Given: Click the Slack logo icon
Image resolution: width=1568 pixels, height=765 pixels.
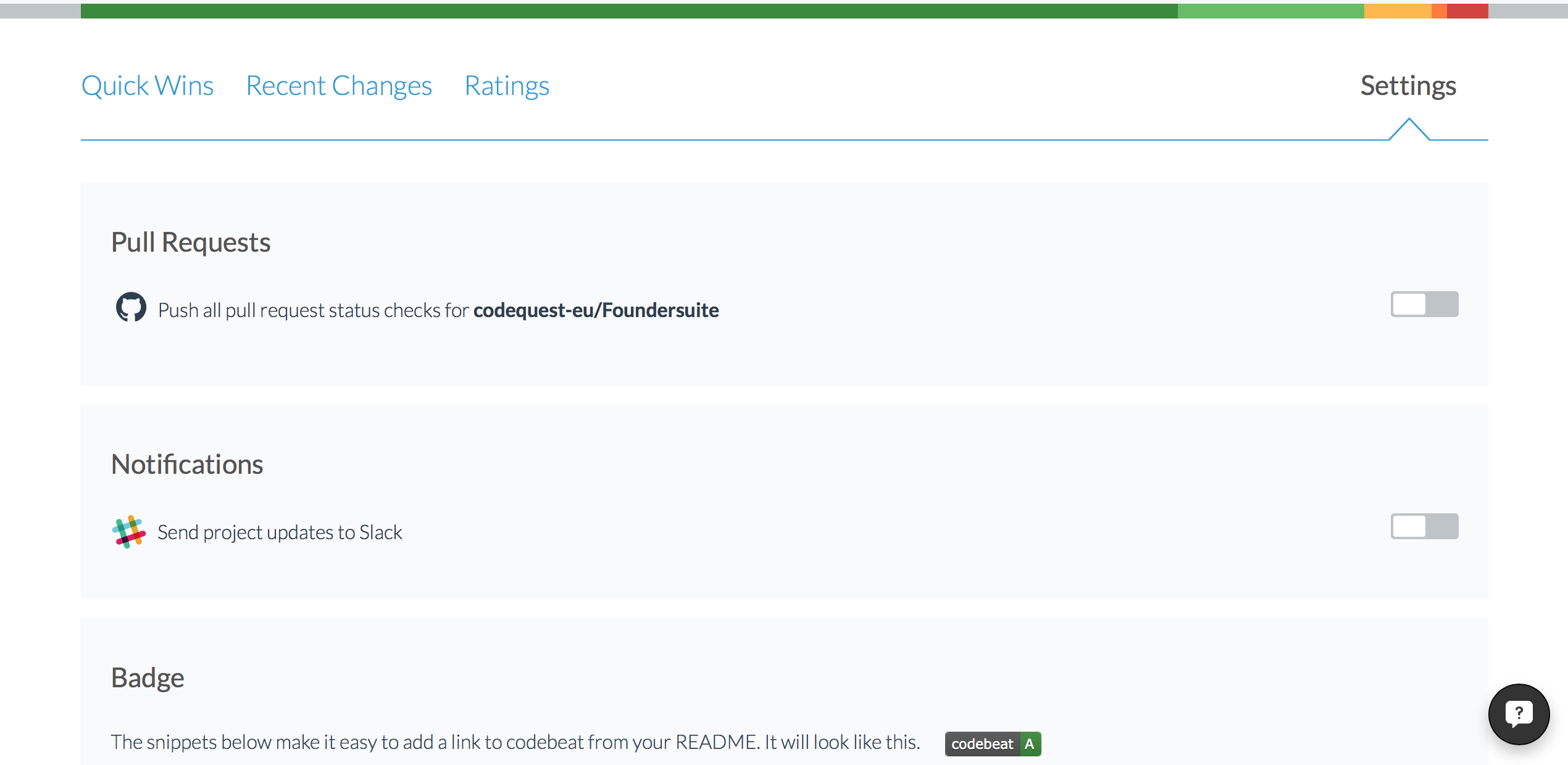Looking at the screenshot, I should coord(128,532).
